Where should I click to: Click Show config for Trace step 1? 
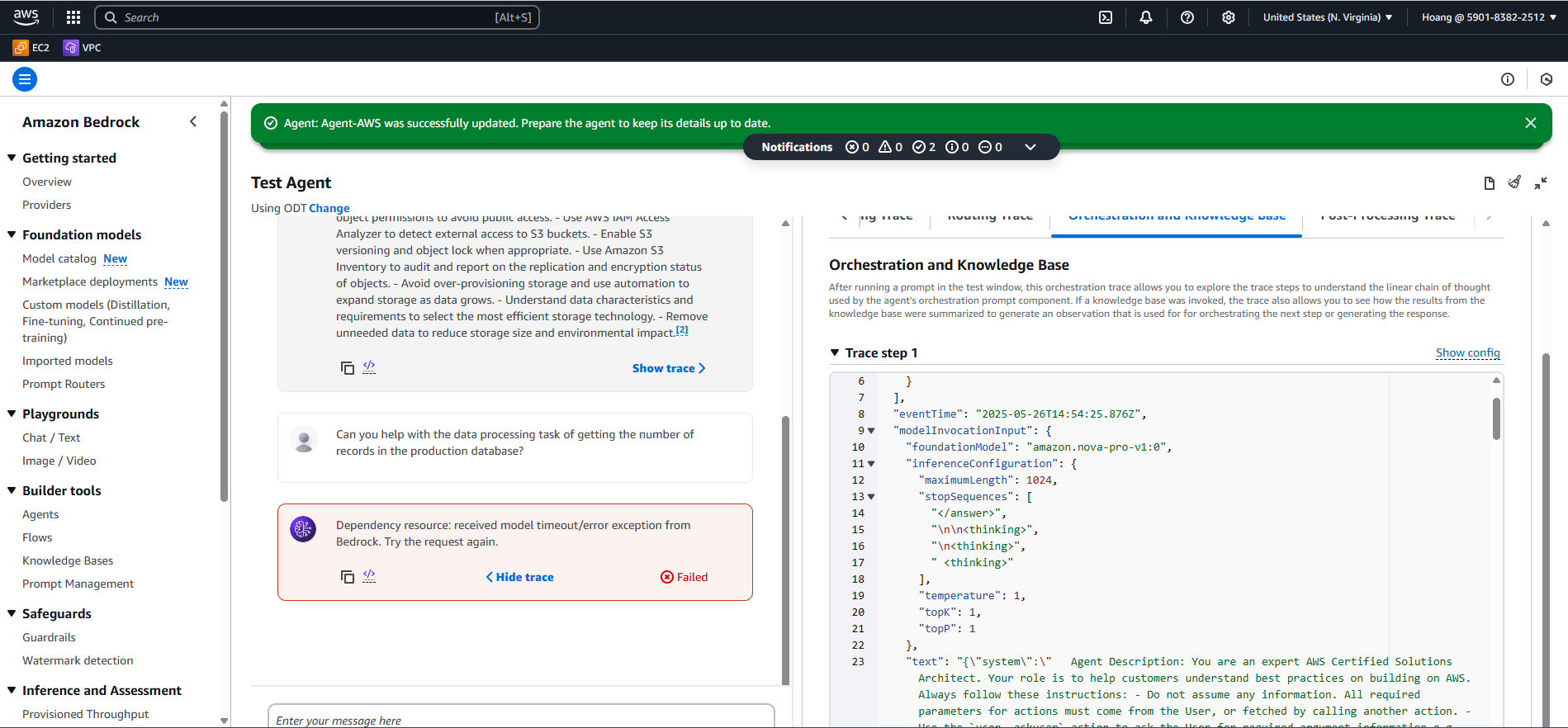click(x=1467, y=352)
